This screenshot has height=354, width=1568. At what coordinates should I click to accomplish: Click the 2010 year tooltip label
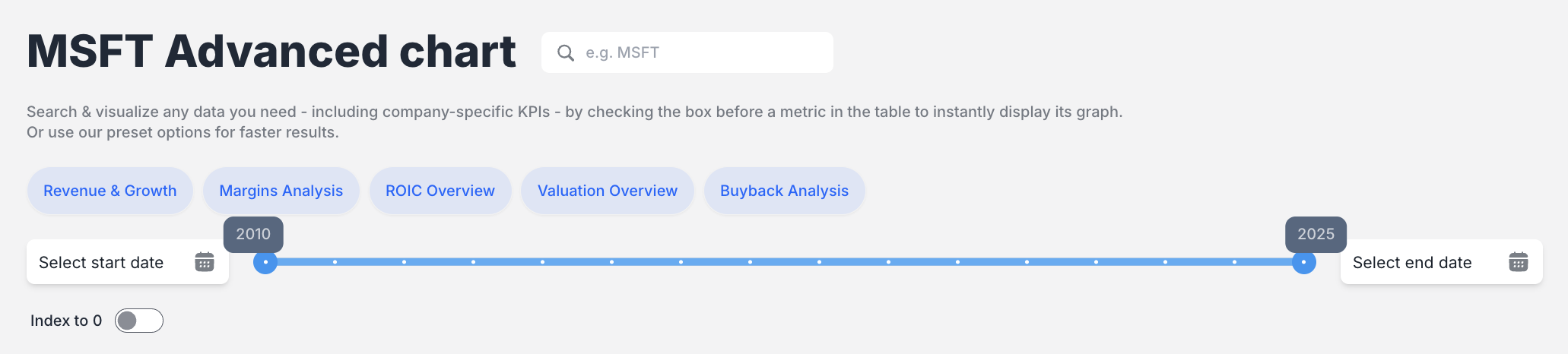click(x=253, y=234)
